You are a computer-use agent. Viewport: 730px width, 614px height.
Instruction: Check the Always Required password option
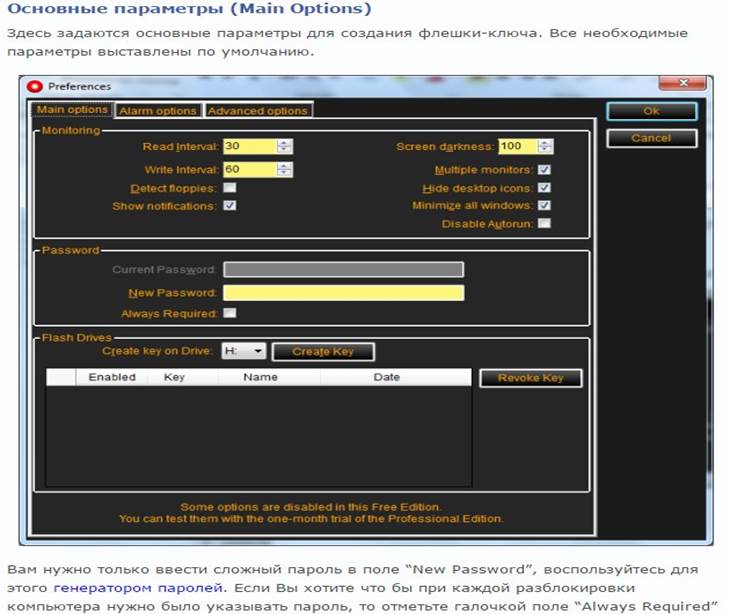pyautogui.click(x=230, y=314)
